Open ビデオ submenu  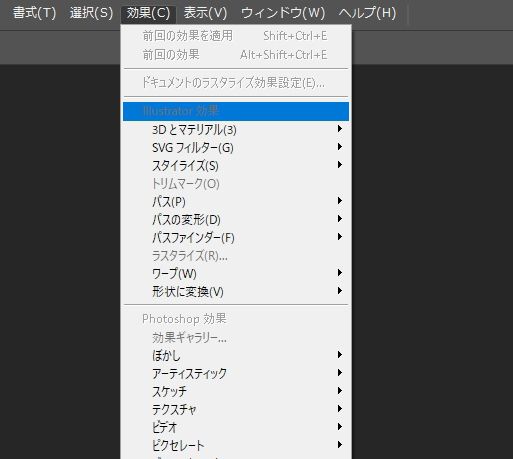pyautogui.click(x=236, y=428)
